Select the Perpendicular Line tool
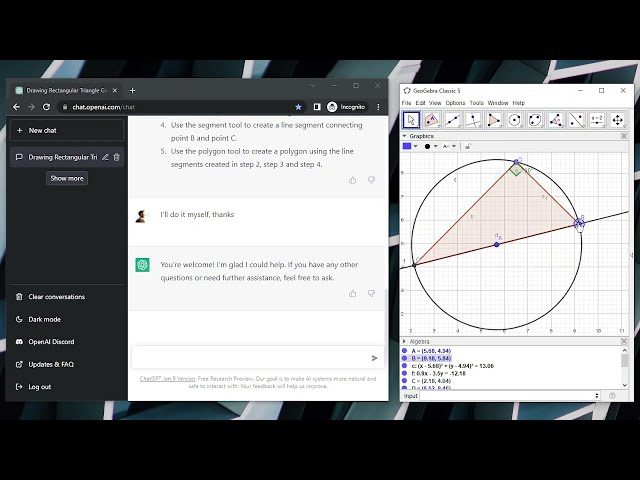Screen dimensions: 640x480 click(473, 120)
